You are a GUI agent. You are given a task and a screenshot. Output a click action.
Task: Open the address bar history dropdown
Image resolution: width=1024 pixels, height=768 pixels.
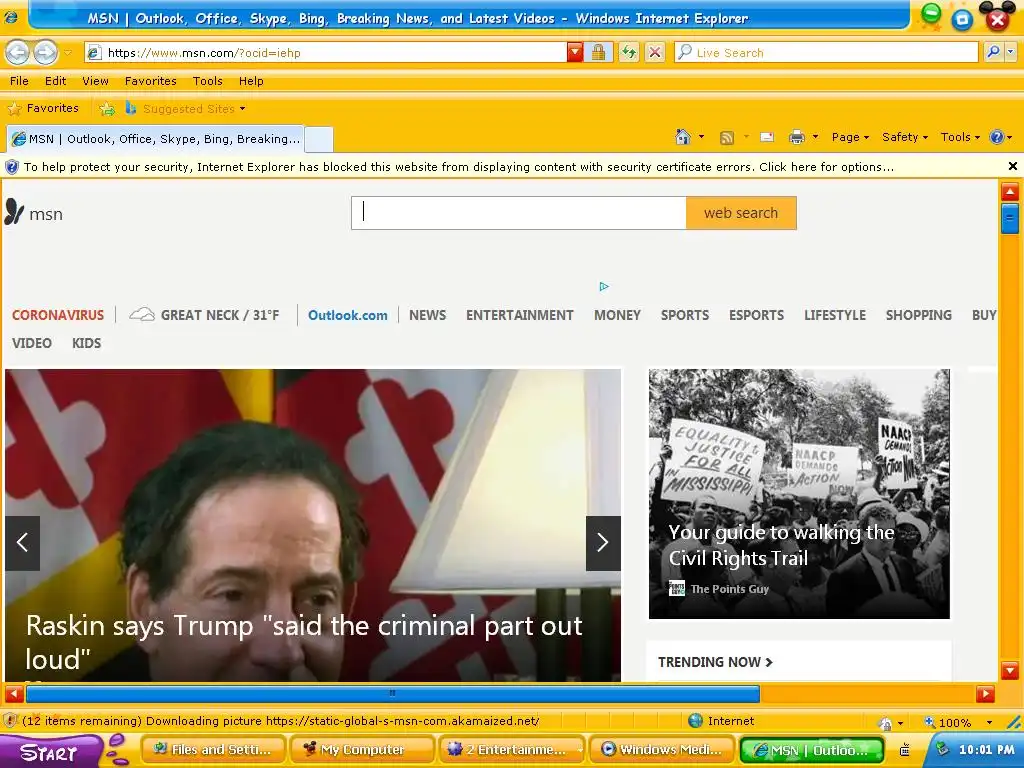point(575,53)
